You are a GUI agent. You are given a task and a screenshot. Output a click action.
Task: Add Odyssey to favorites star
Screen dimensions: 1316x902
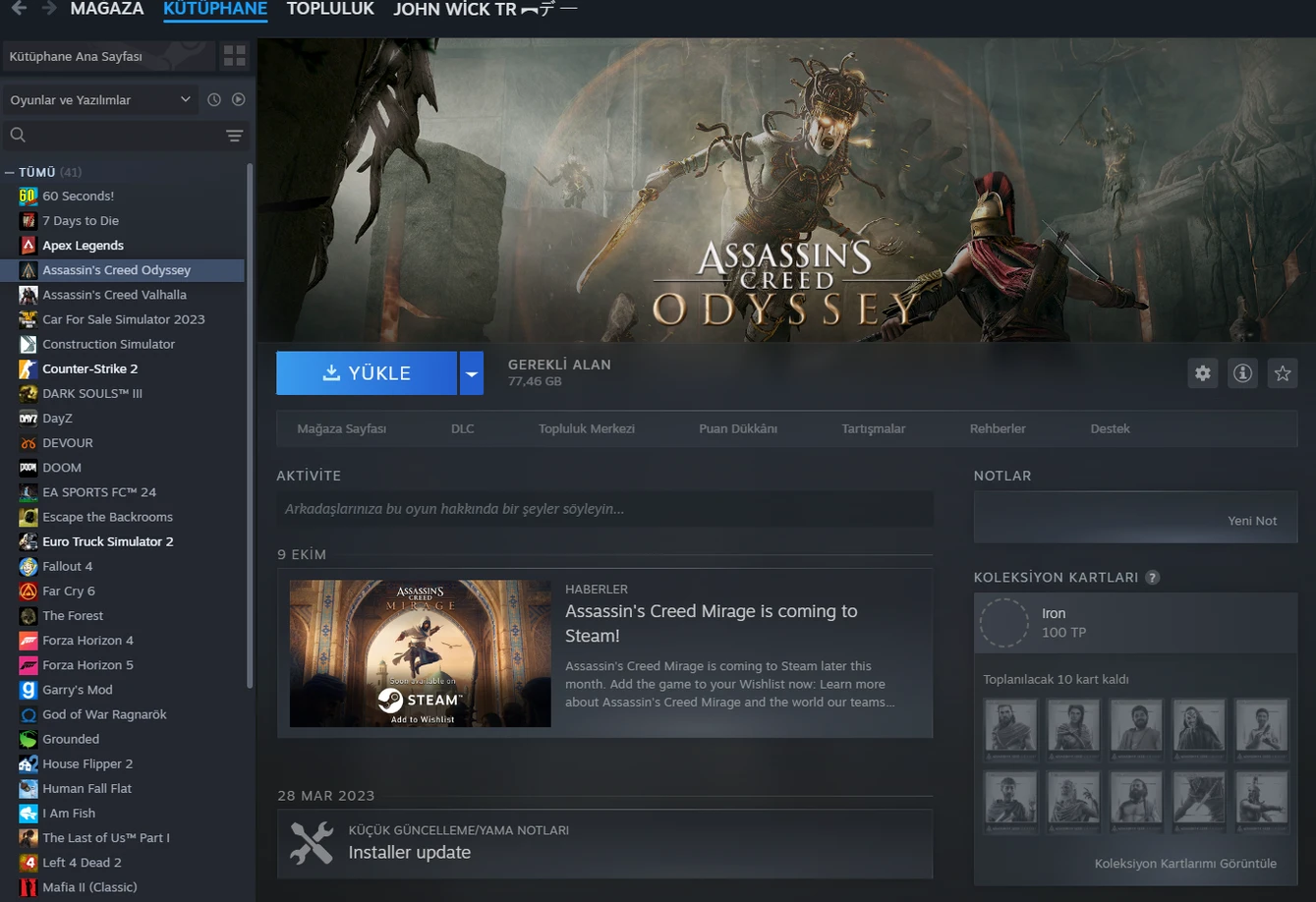coord(1283,373)
